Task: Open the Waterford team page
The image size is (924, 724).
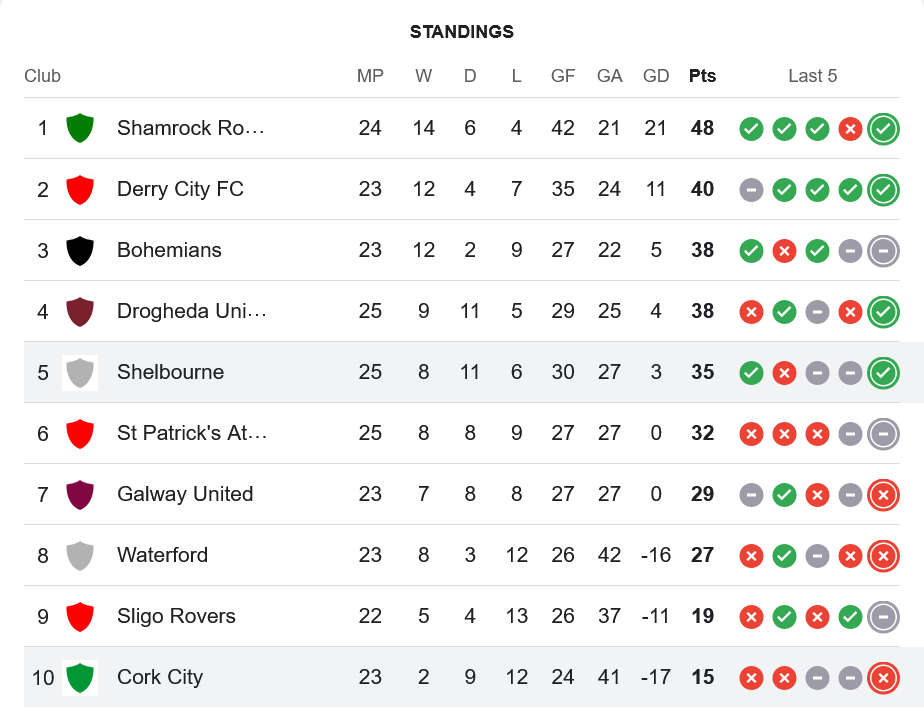Action: [162, 555]
